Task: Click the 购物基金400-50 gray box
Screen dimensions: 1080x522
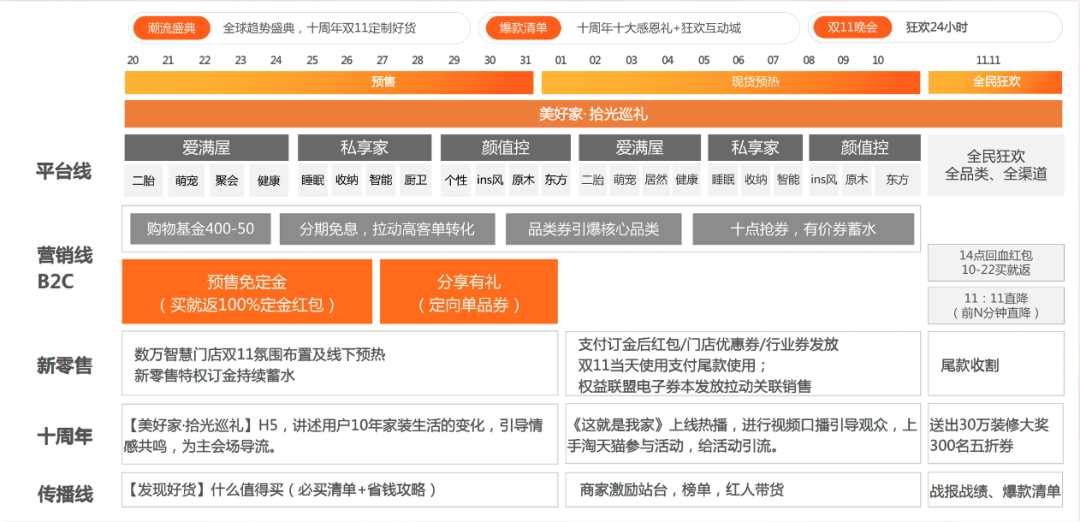Action: click(200, 229)
